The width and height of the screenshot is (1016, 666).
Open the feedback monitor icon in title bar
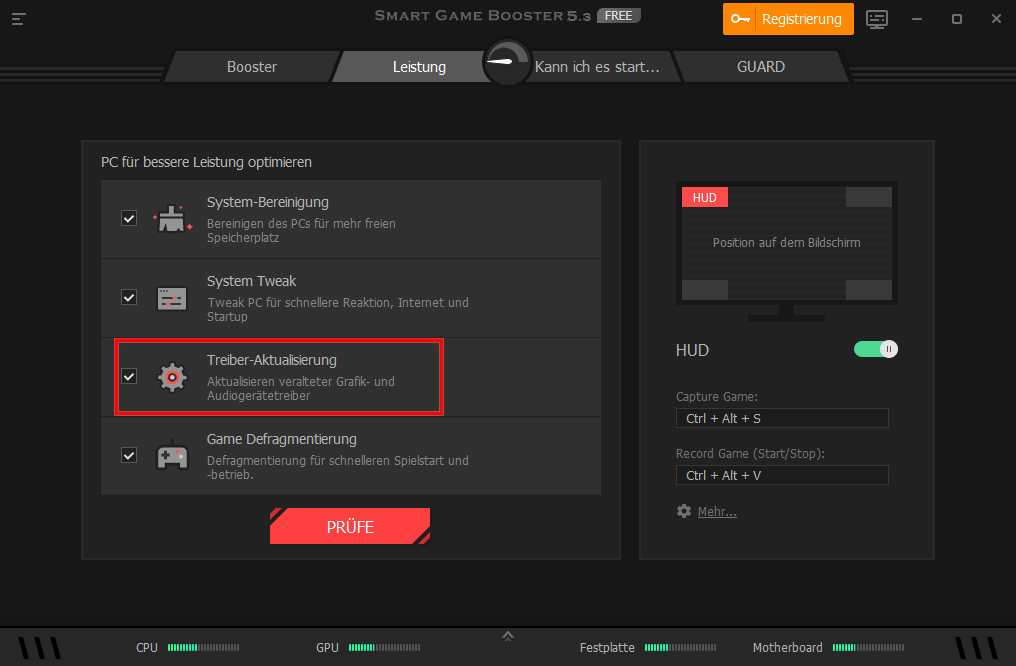877,19
